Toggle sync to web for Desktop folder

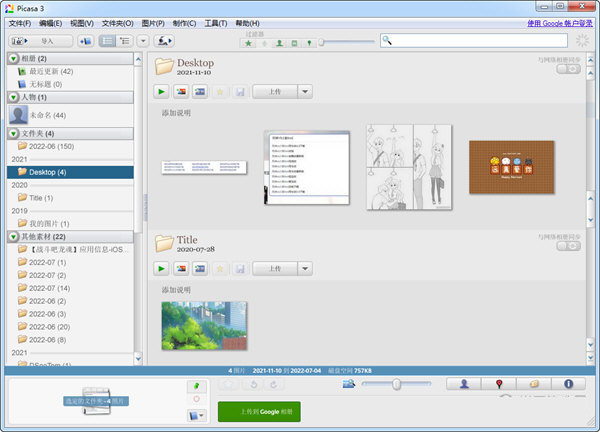pos(567,69)
